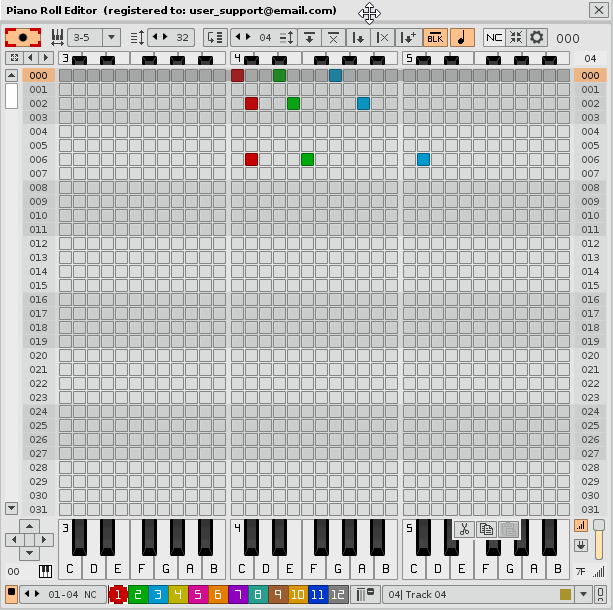Select the yellow color 4 swatch

[178, 595]
